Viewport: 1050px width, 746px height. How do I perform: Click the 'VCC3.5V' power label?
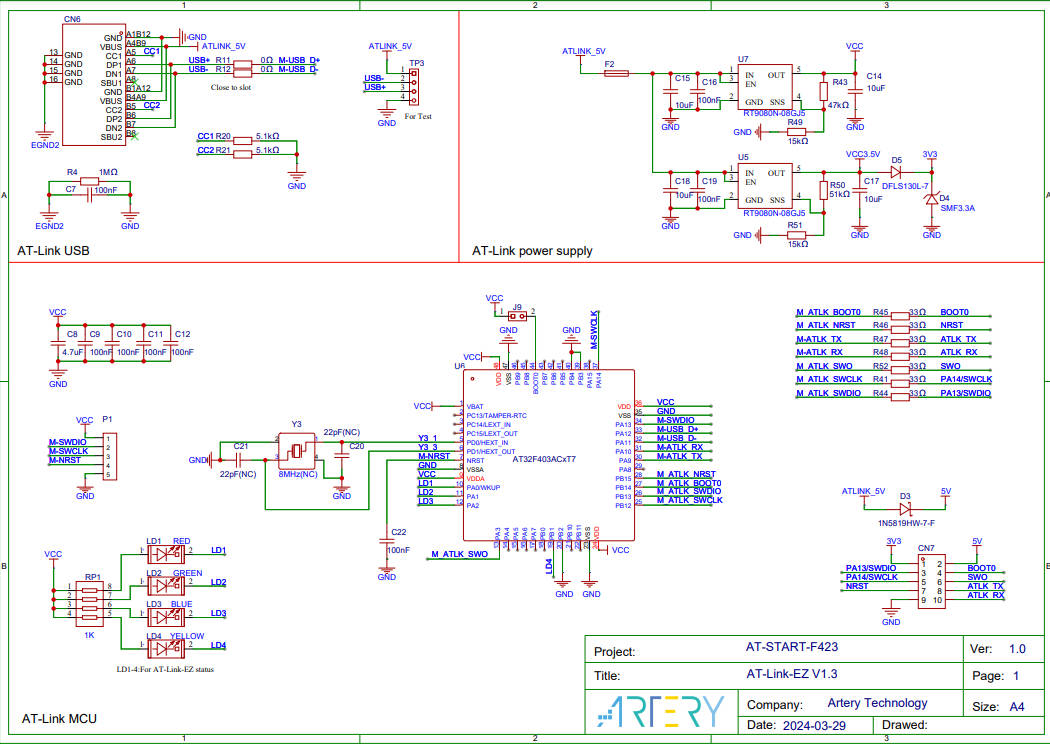[863, 155]
